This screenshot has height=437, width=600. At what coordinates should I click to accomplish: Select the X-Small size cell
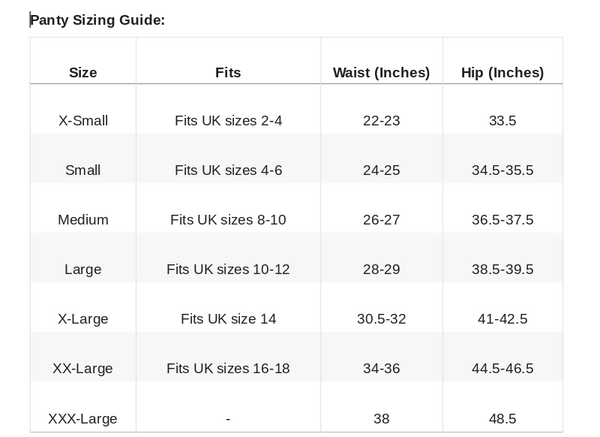pyautogui.click(x=83, y=121)
